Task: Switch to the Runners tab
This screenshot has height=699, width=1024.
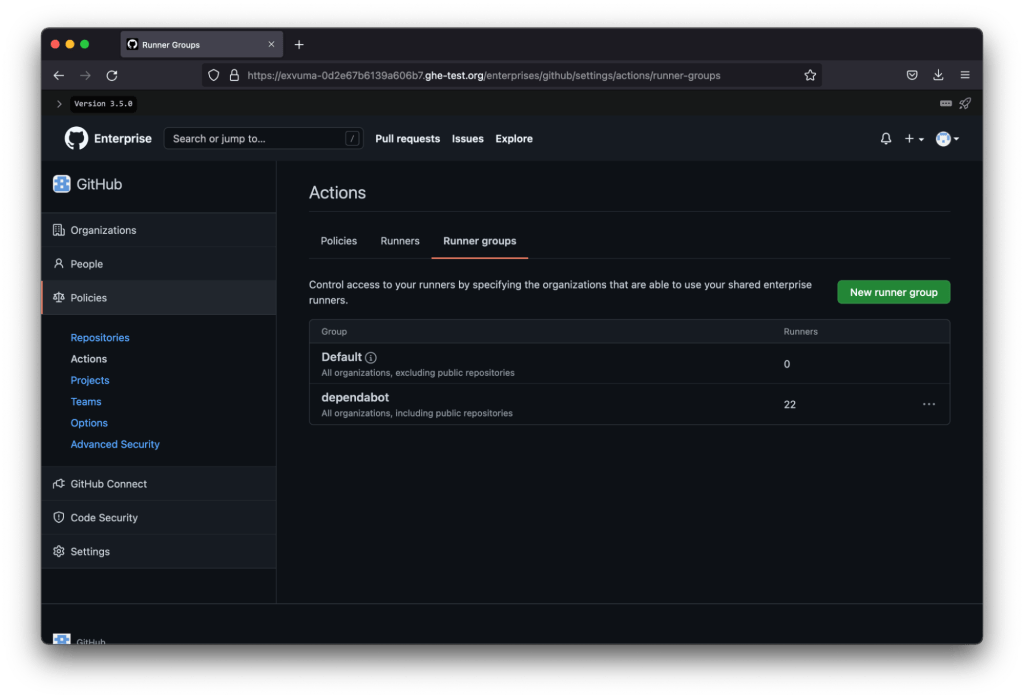Action: click(399, 240)
